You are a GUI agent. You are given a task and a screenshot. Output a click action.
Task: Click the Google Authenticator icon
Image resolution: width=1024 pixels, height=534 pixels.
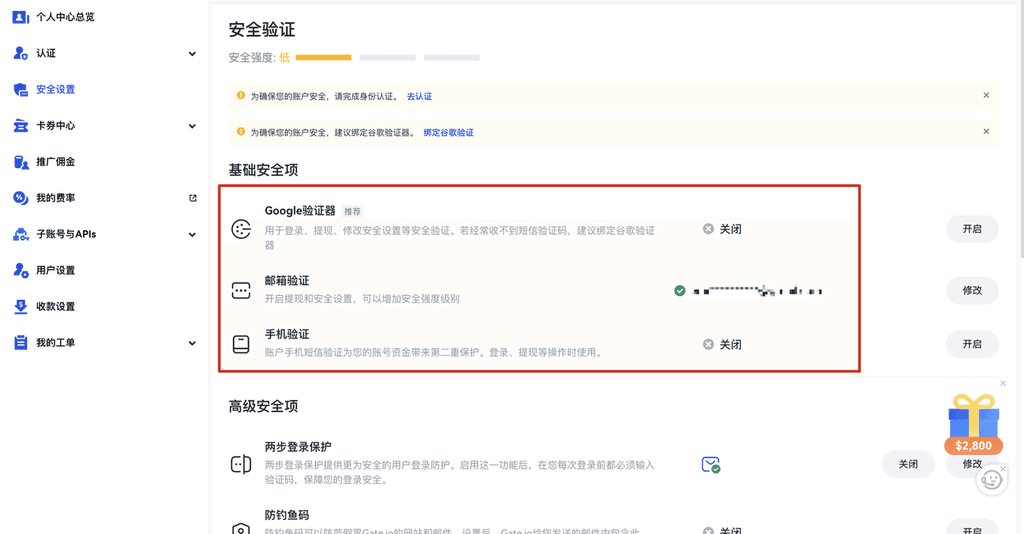pyautogui.click(x=241, y=229)
